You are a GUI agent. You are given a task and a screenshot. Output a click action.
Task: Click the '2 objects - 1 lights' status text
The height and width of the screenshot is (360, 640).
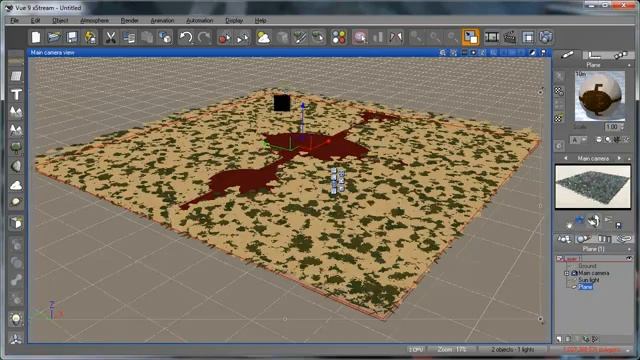pos(513,349)
